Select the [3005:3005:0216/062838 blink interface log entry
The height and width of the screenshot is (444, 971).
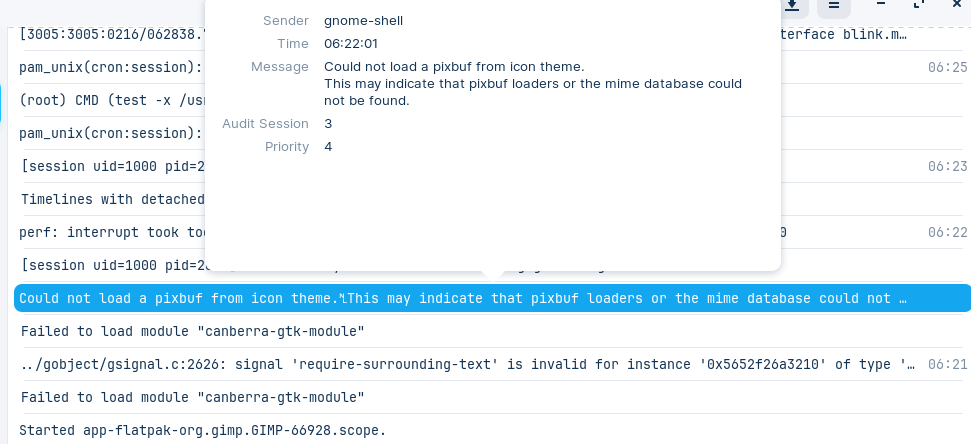click(x=492, y=35)
